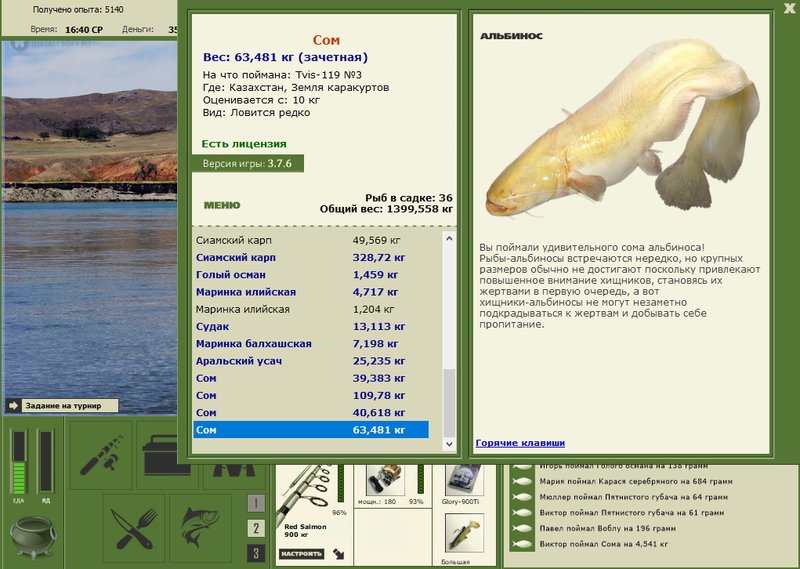
Task: Click fish icon beside Мария поймал Карася
Action: [x=522, y=481]
